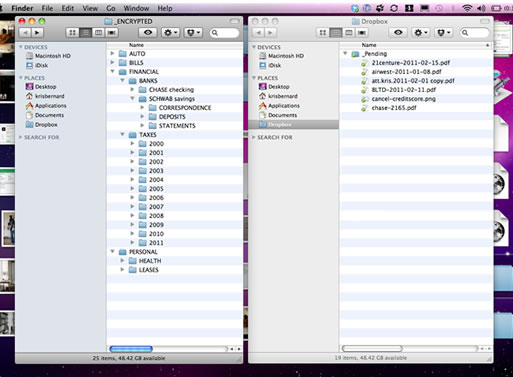513x377 pixels.
Task: Open Help menu
Action: [165, 8]
